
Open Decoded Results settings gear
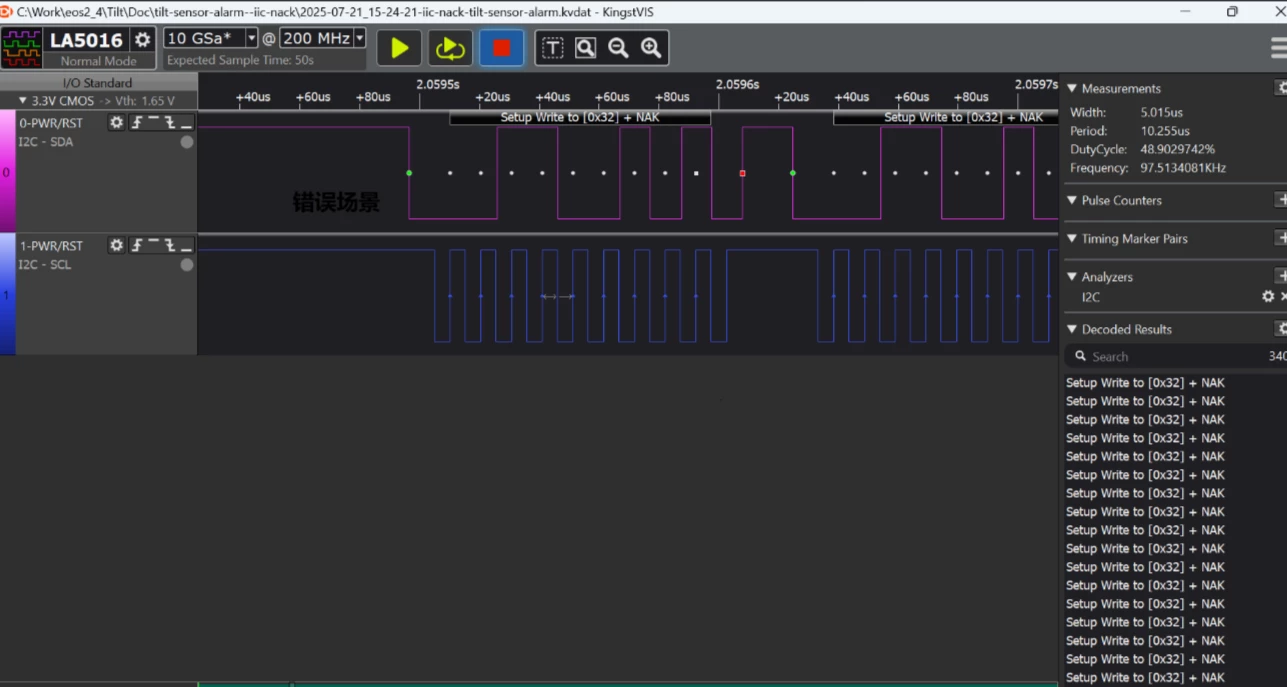[x=1282, y=329]
